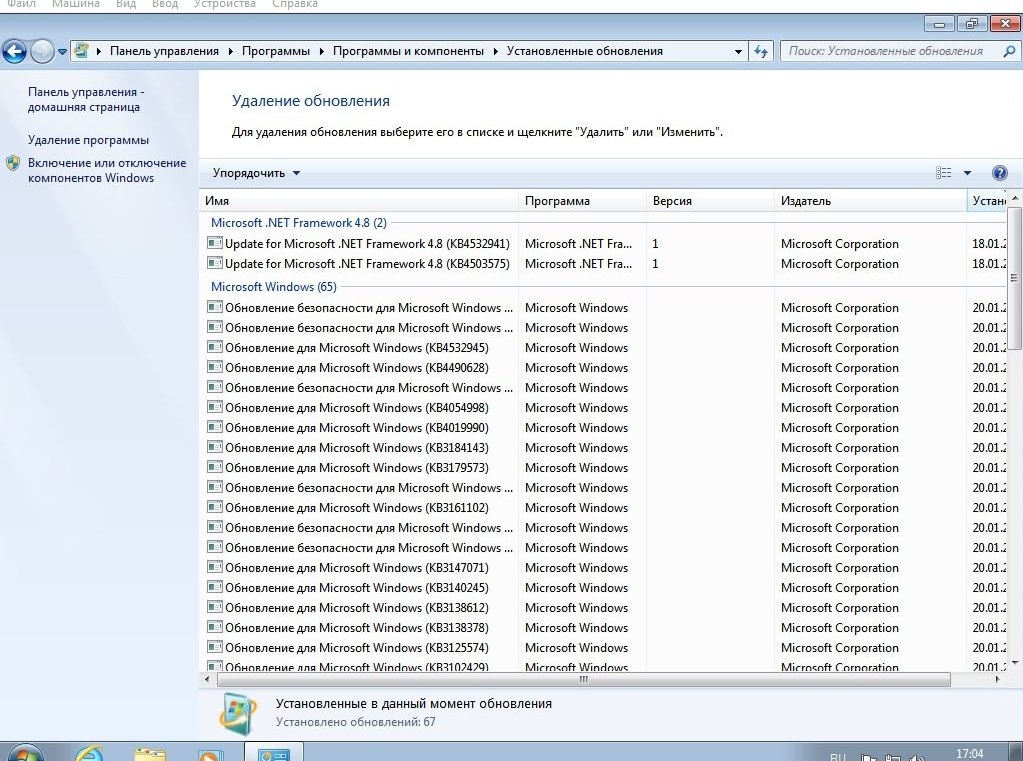The height and width of the screenshot is (761, 1023).
Task: Click the active Control Panel taskbar button
Action: pos(274,752)
